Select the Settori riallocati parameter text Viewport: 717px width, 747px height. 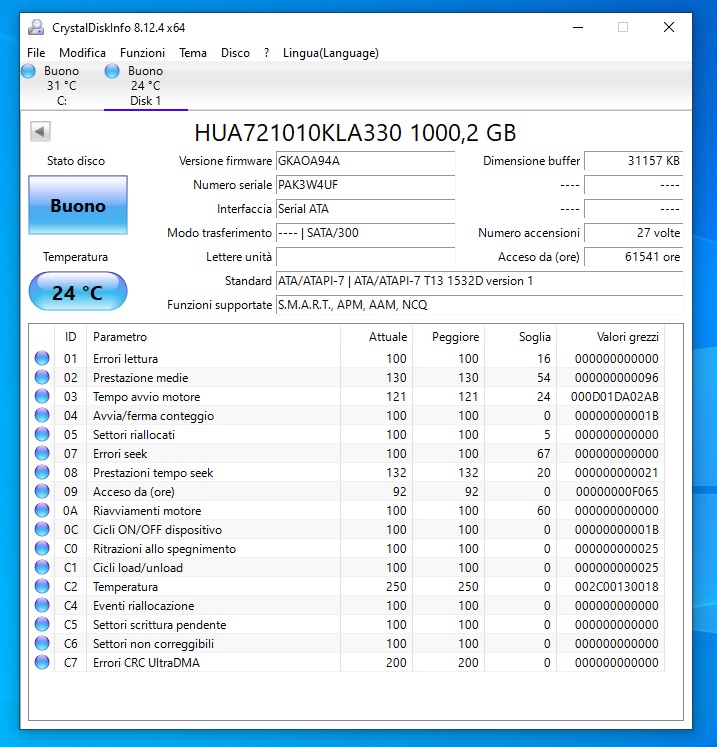coord(134,434)
